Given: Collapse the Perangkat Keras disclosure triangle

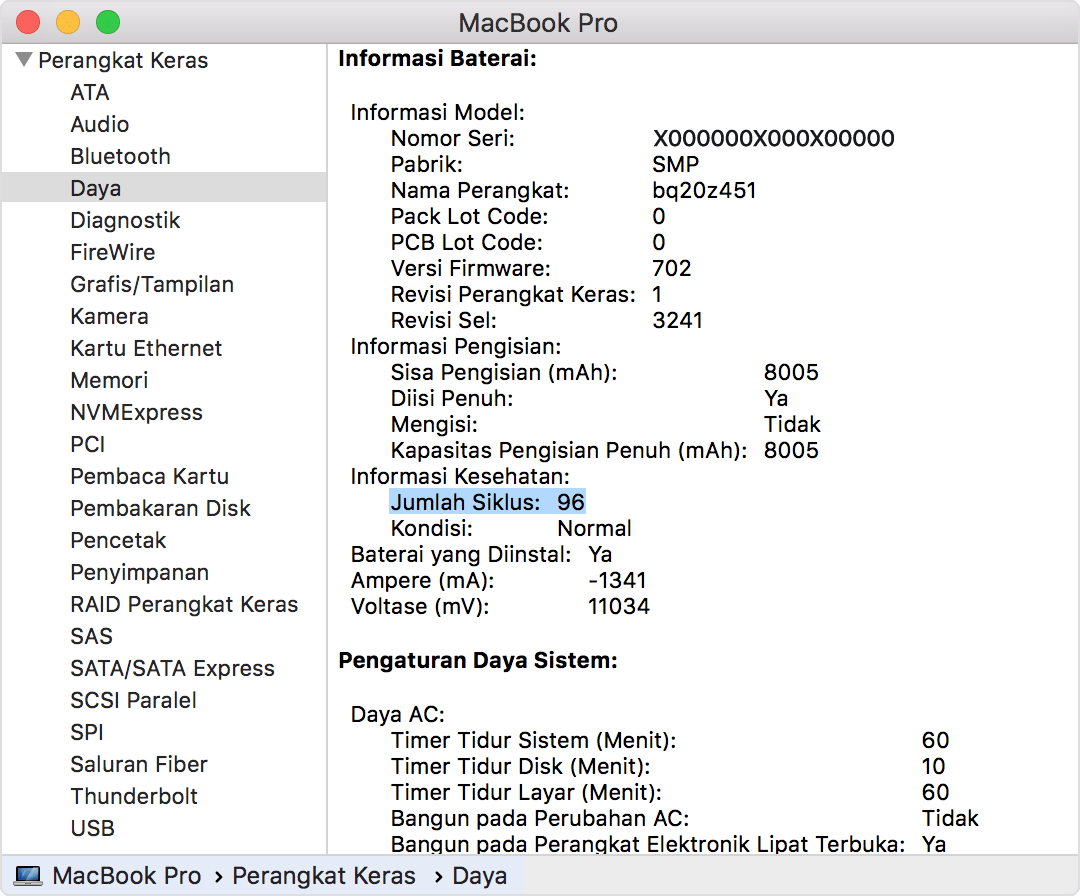Looking at the screenshot, I should [x=24, y=60].
